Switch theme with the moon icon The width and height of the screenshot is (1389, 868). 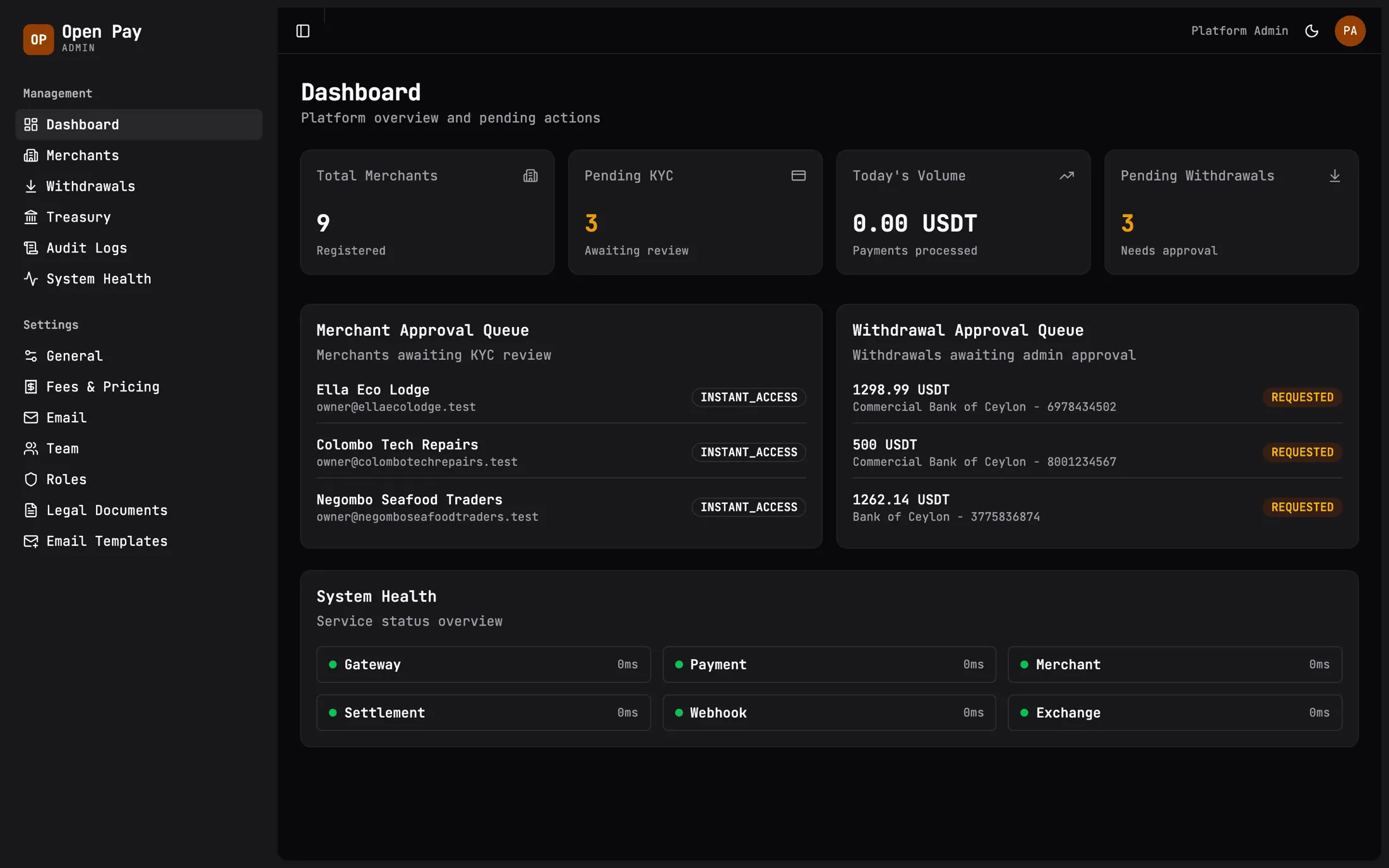point(1311,31)
